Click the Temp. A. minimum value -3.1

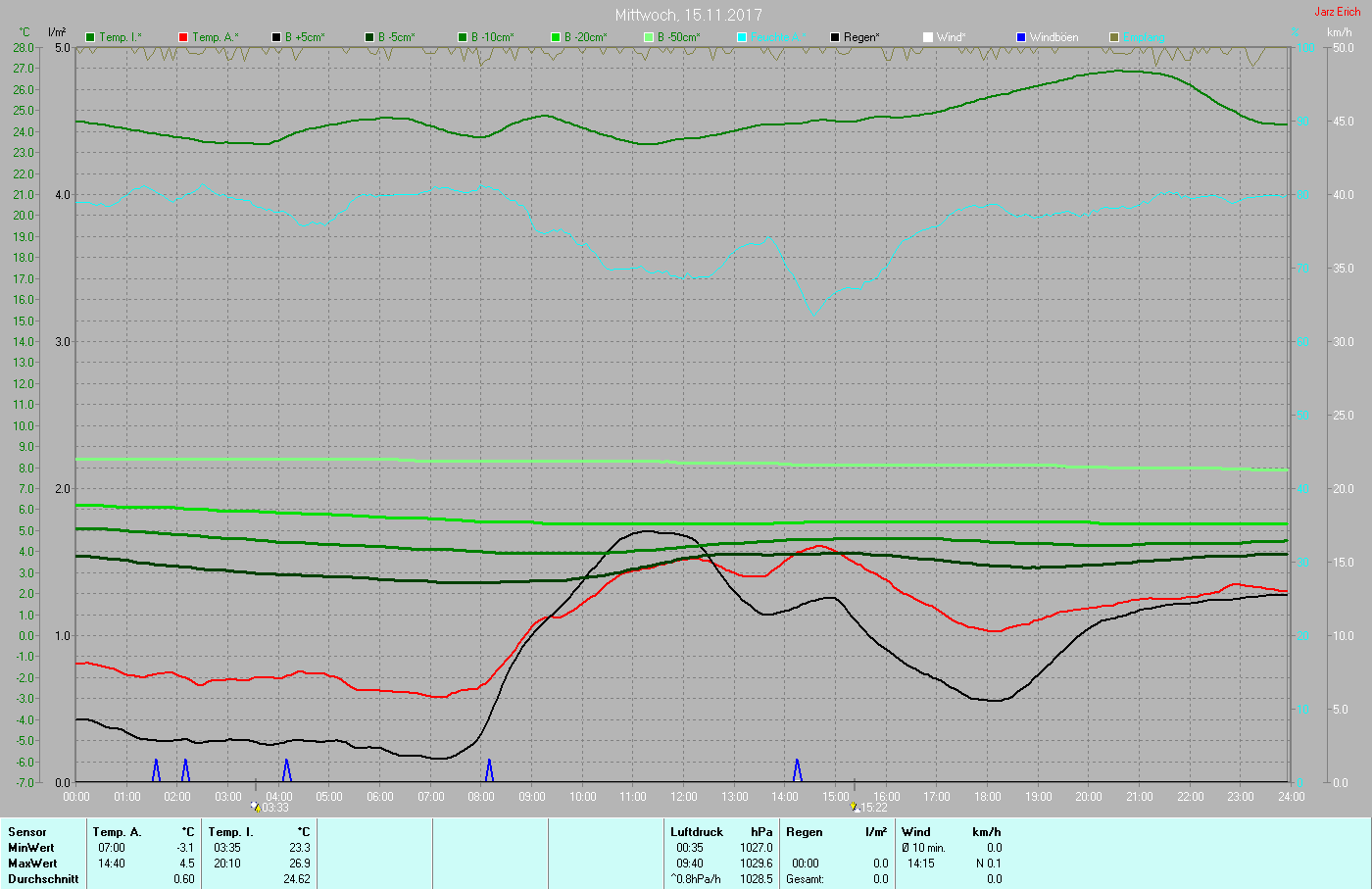pos(185,848)
